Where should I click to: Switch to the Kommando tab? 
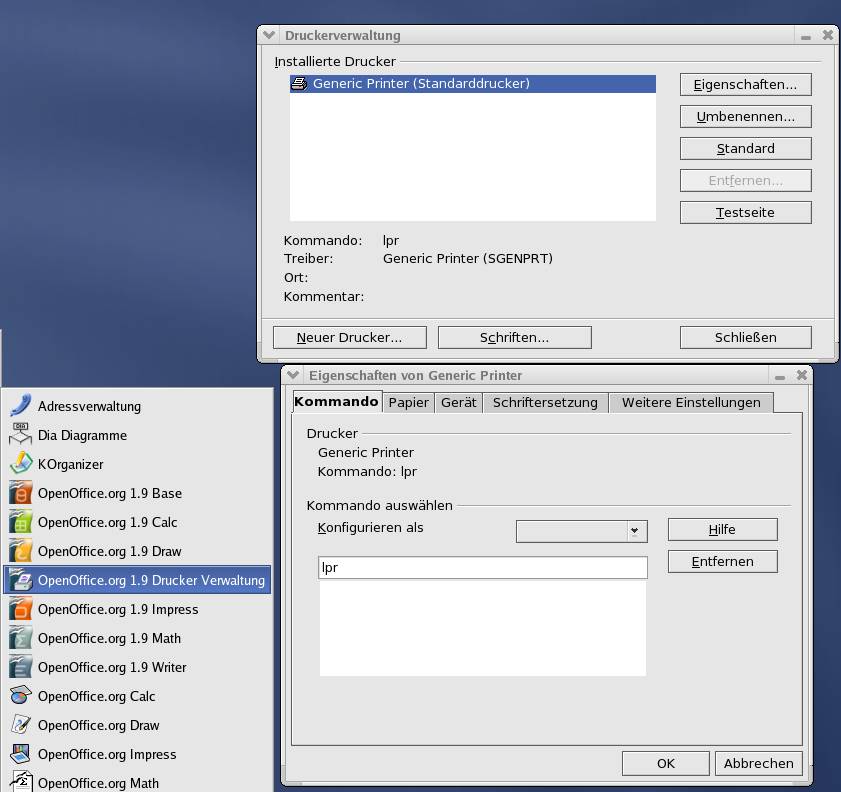[x=337, y=402]
